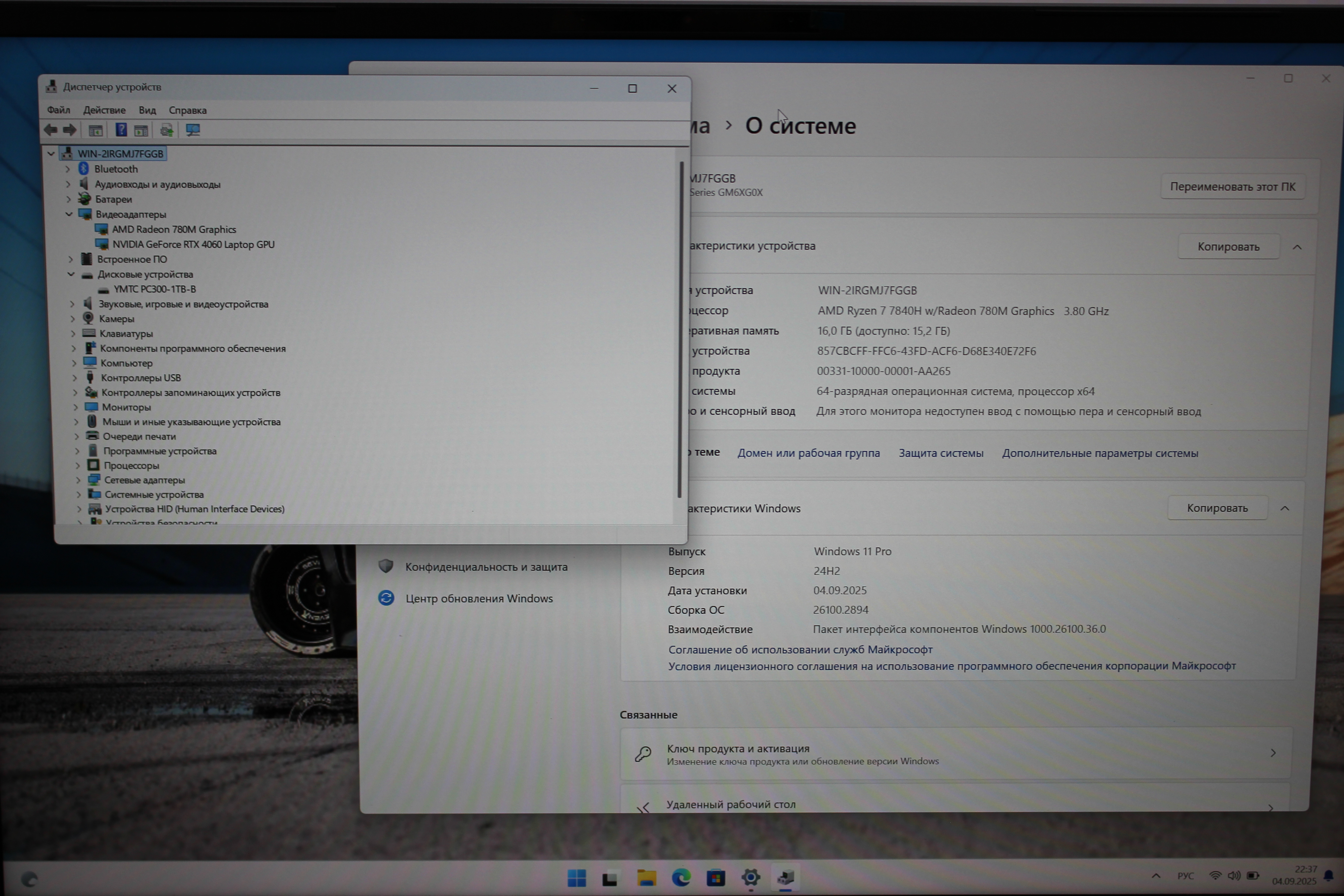The width and height of the screenshot is (1344, 896).
Task: Open File Explorer from the taskbar
Action: coord(646,878)
